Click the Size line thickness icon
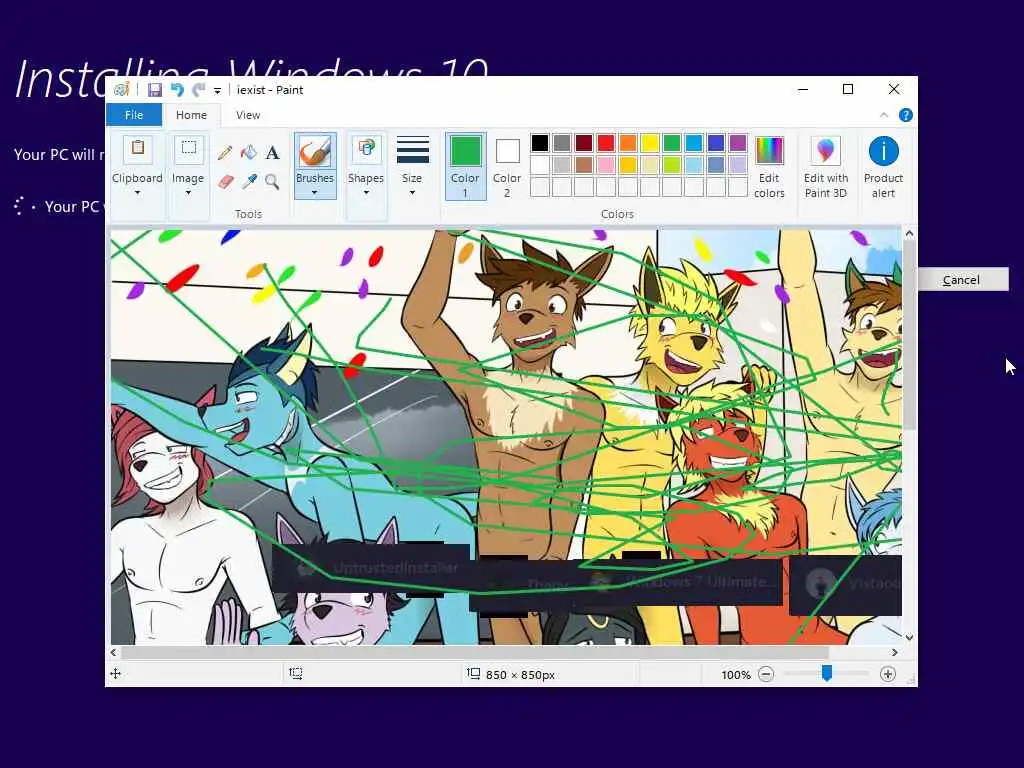 412,150
